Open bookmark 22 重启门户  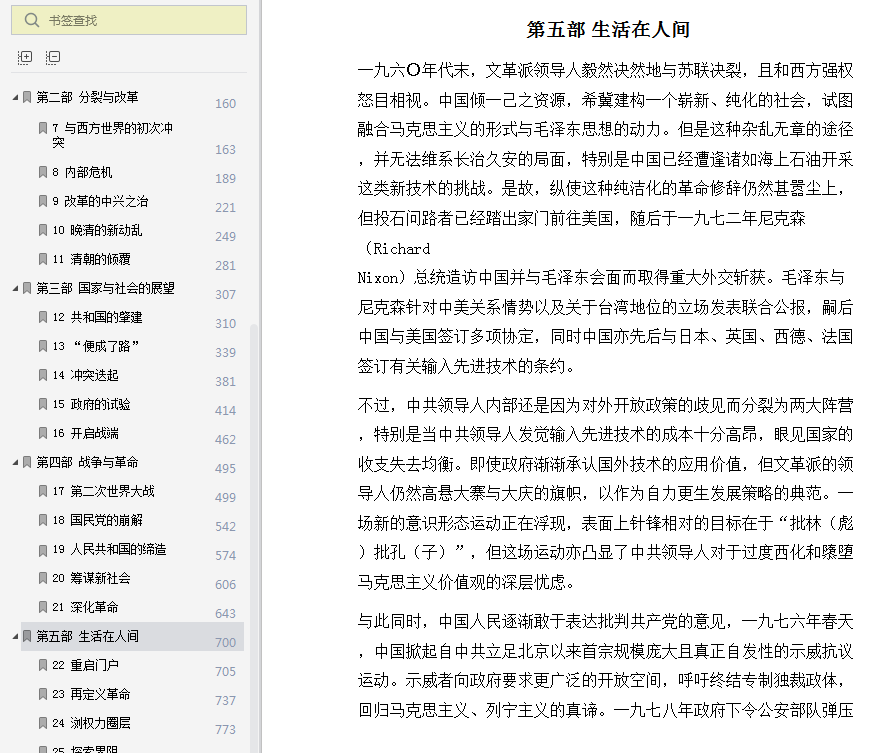click(x=86, y=665)
